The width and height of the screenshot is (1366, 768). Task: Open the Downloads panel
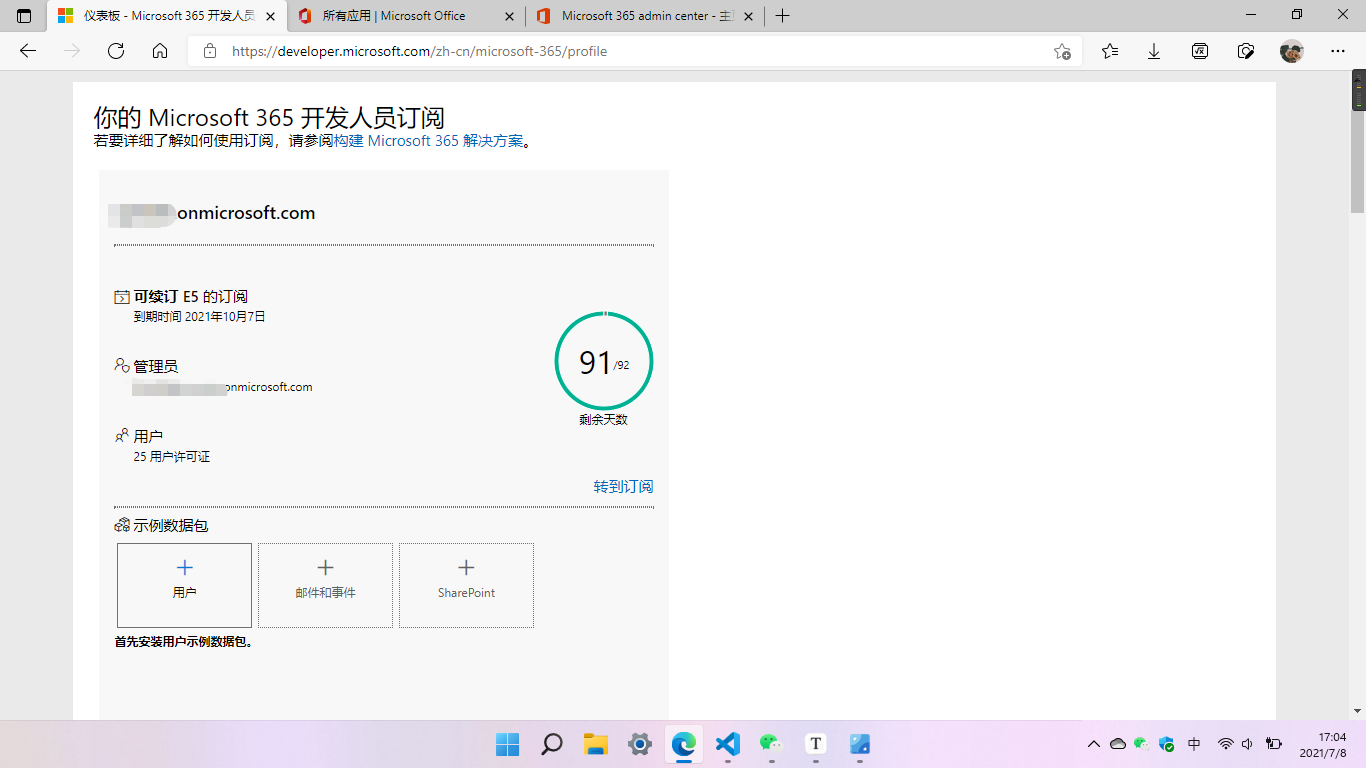[x=1154, y=51]
